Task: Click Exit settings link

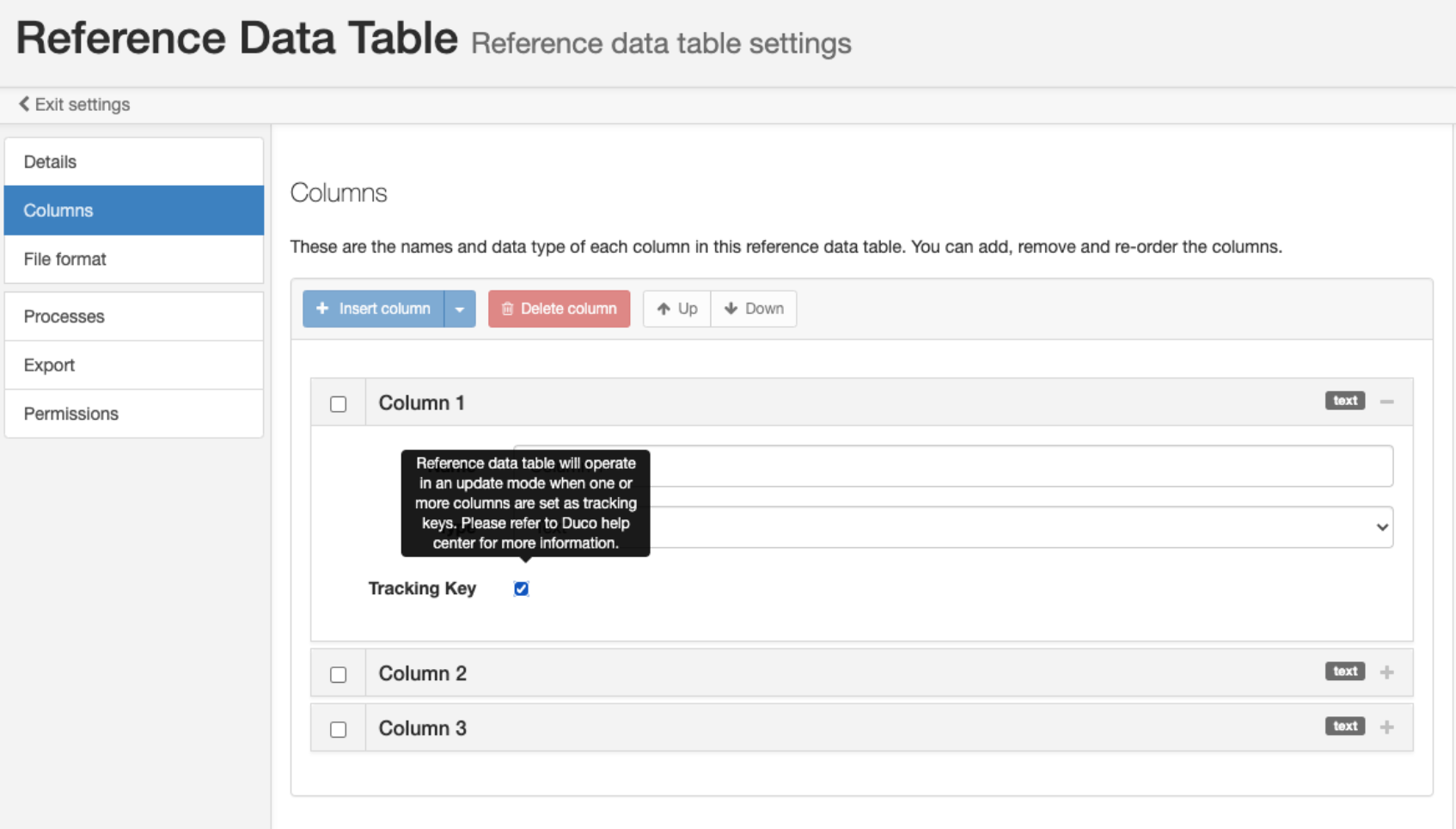Action: [x=75, y=104]
